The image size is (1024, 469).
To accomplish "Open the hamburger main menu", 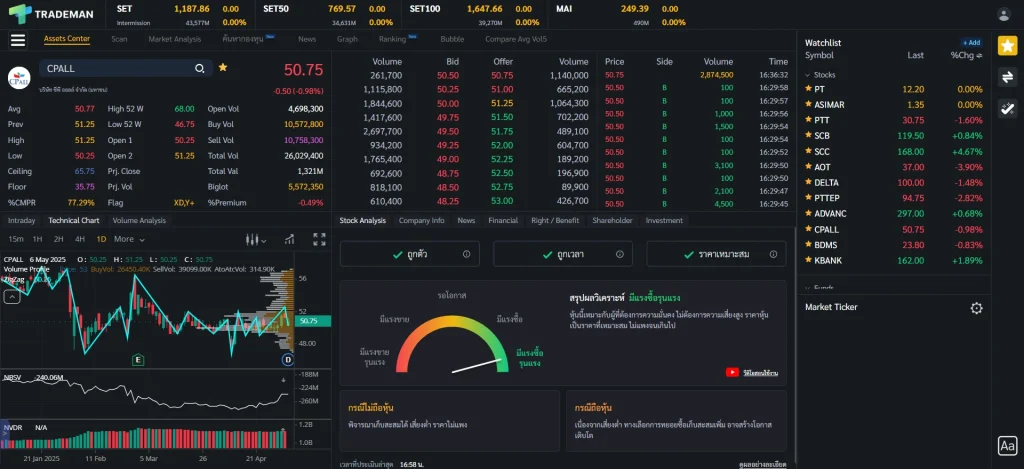I will click(x=17, y=40).
